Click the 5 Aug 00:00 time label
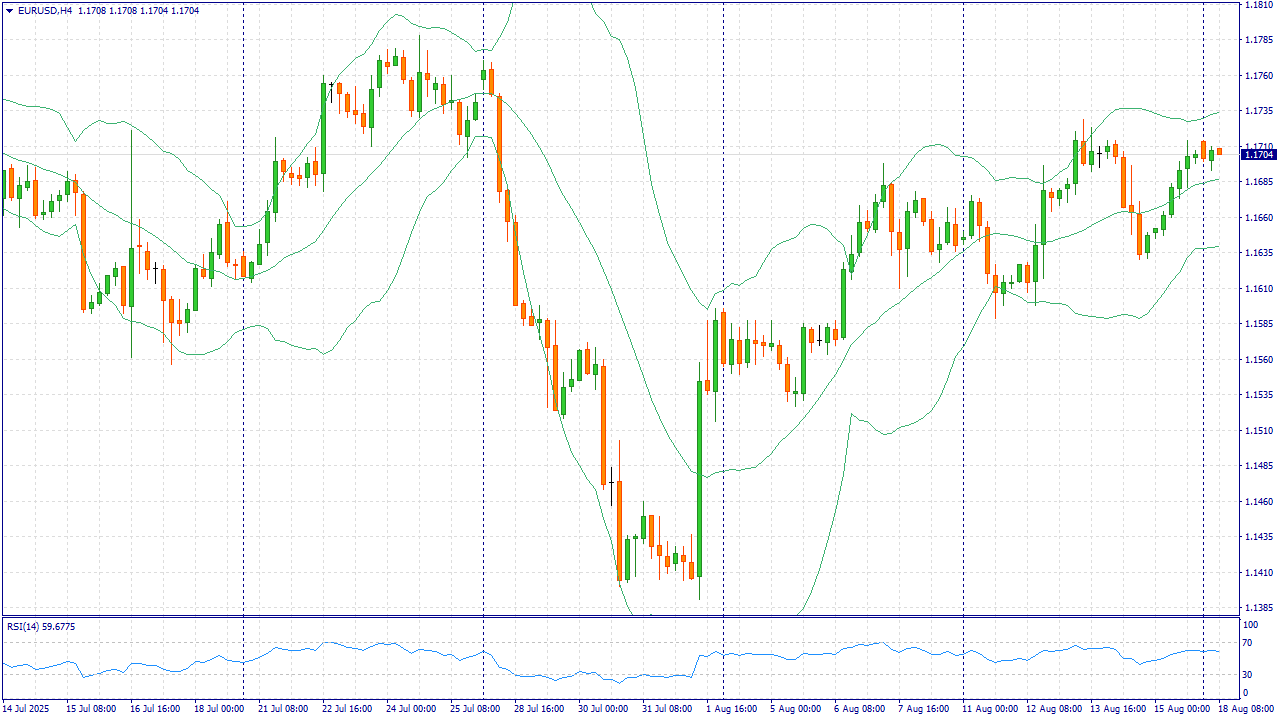Image resolution: width=1280 pixels, height=720 pixels. point(795,709)
